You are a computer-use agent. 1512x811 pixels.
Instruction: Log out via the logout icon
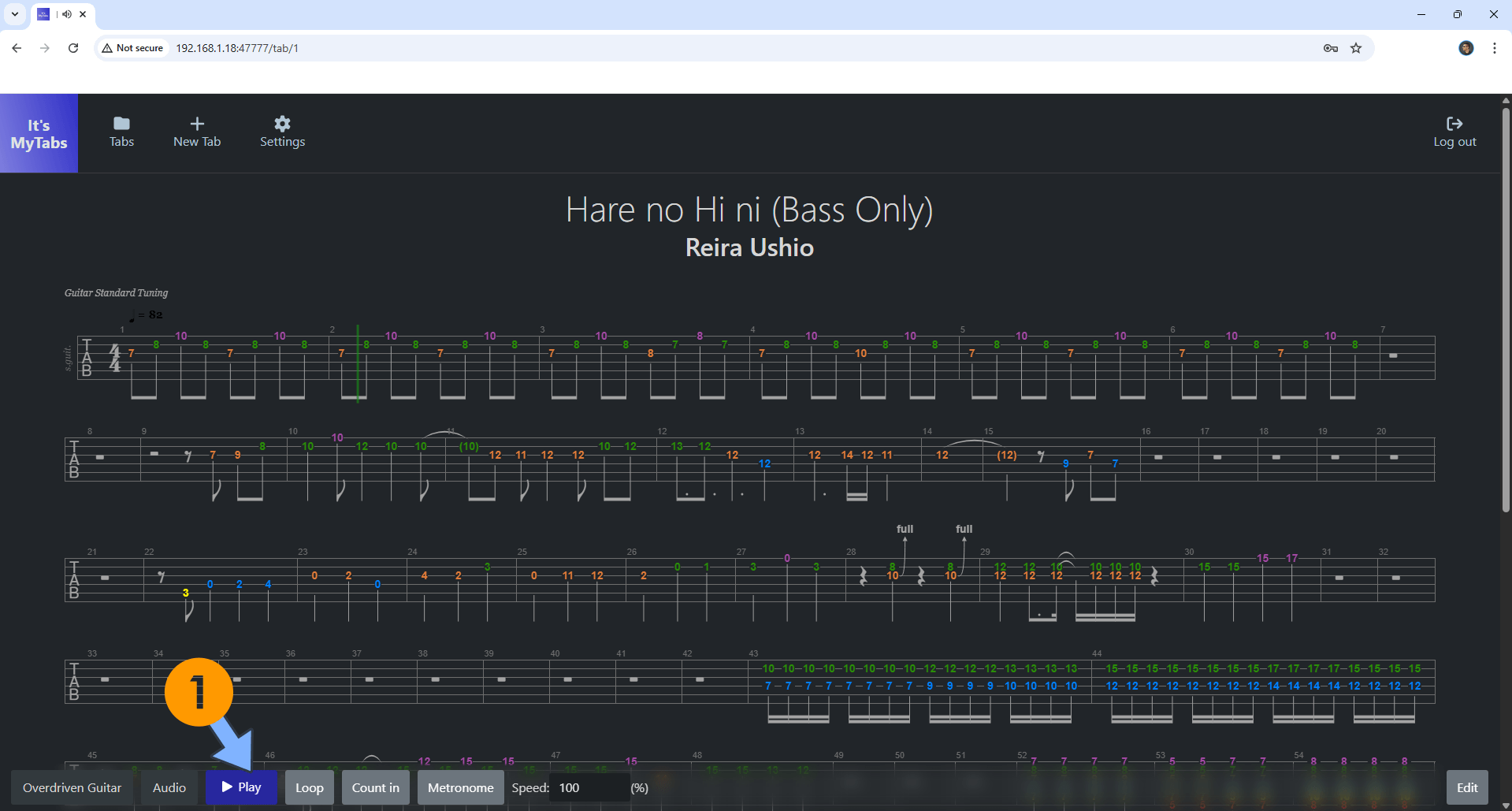1454,131
